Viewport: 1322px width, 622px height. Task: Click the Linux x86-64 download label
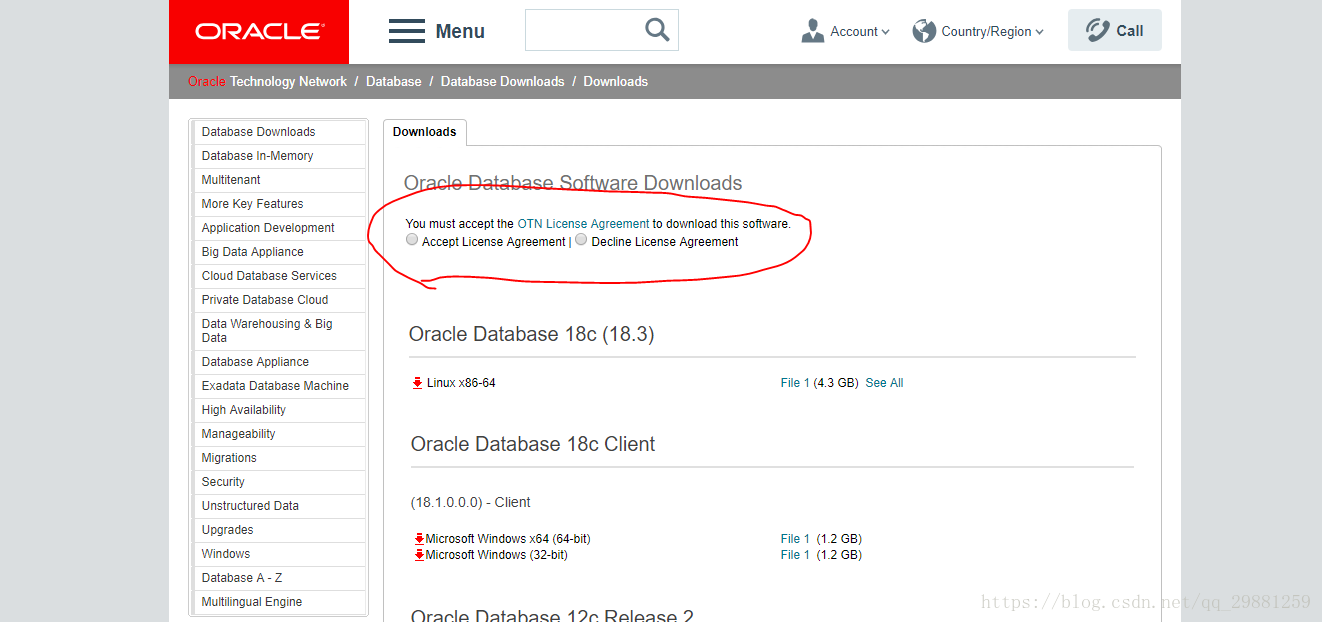point(461,383)
